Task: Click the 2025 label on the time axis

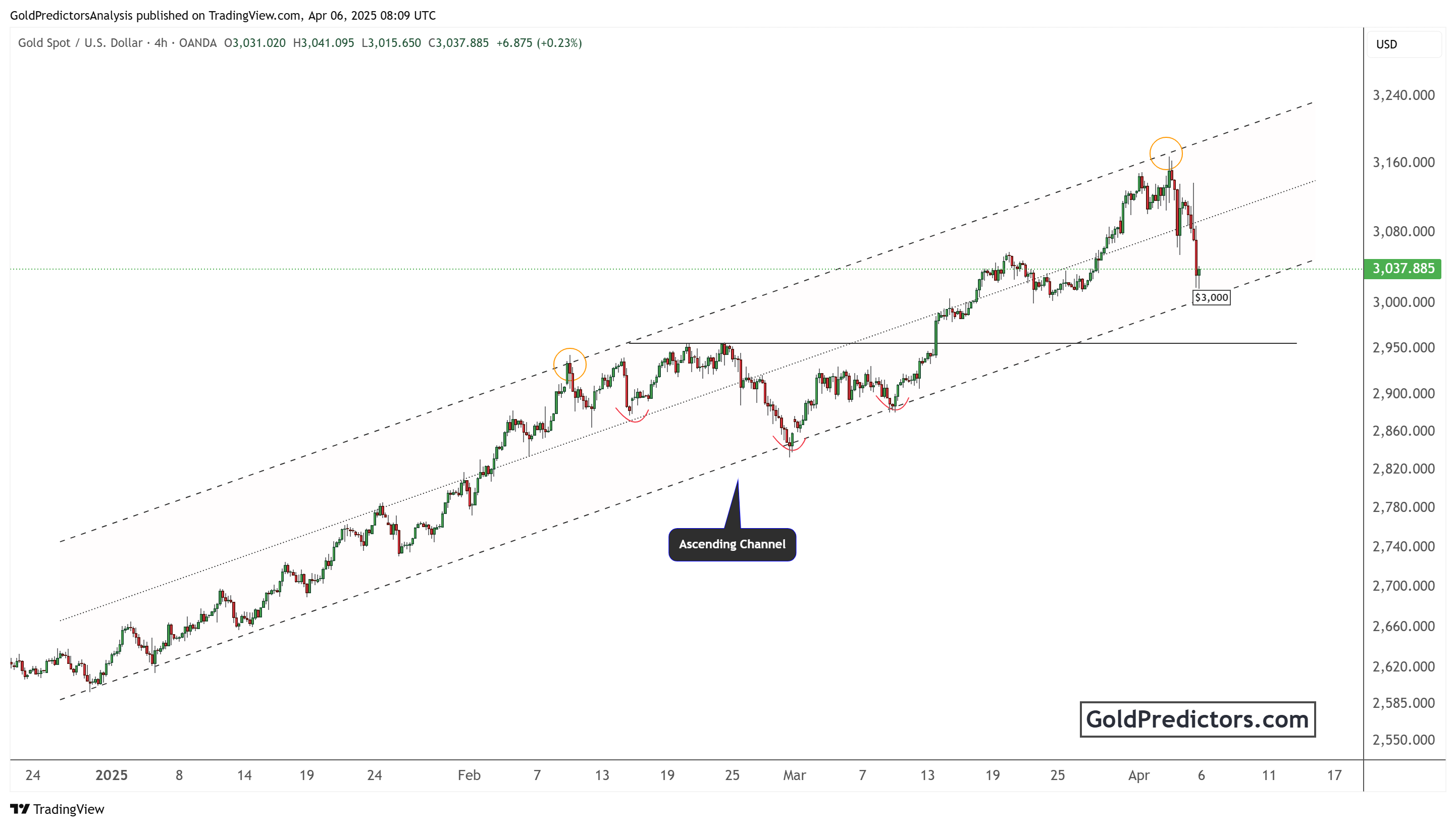Action: click(x=111, y=776)
